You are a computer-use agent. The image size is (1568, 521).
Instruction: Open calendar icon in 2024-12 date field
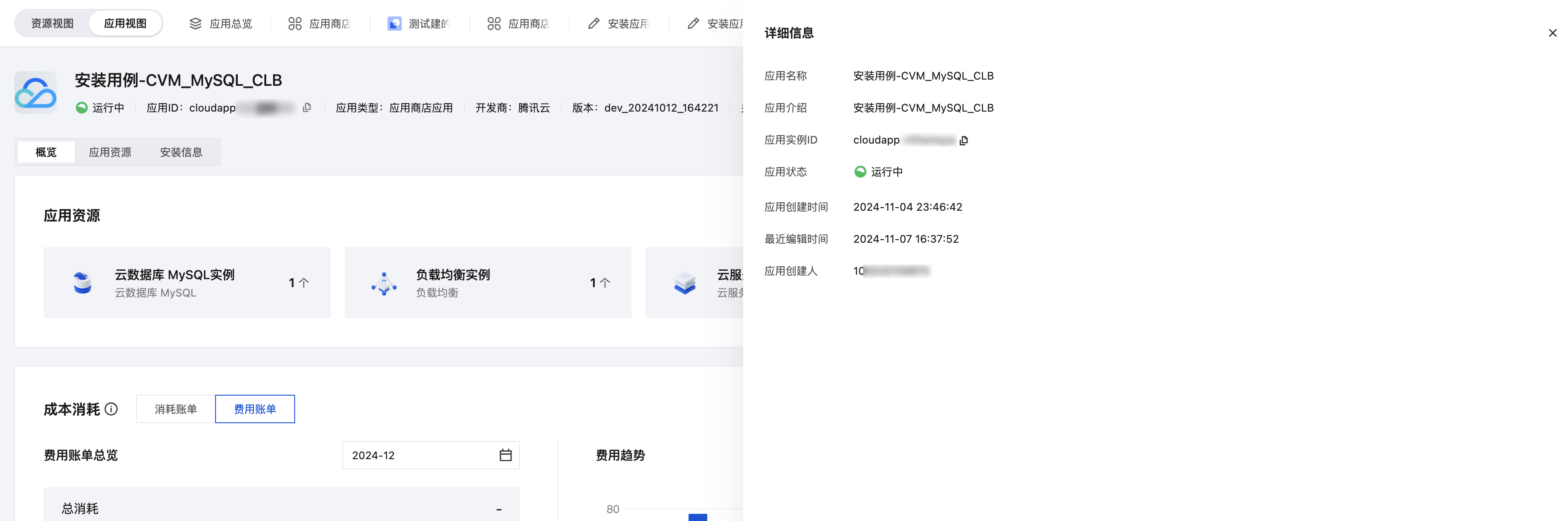coord(505,455)
